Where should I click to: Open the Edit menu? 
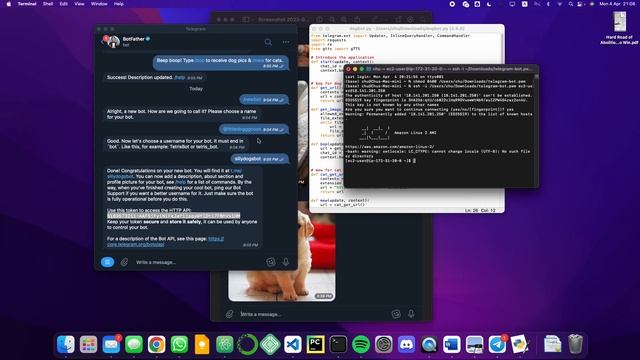pos(64,4)
